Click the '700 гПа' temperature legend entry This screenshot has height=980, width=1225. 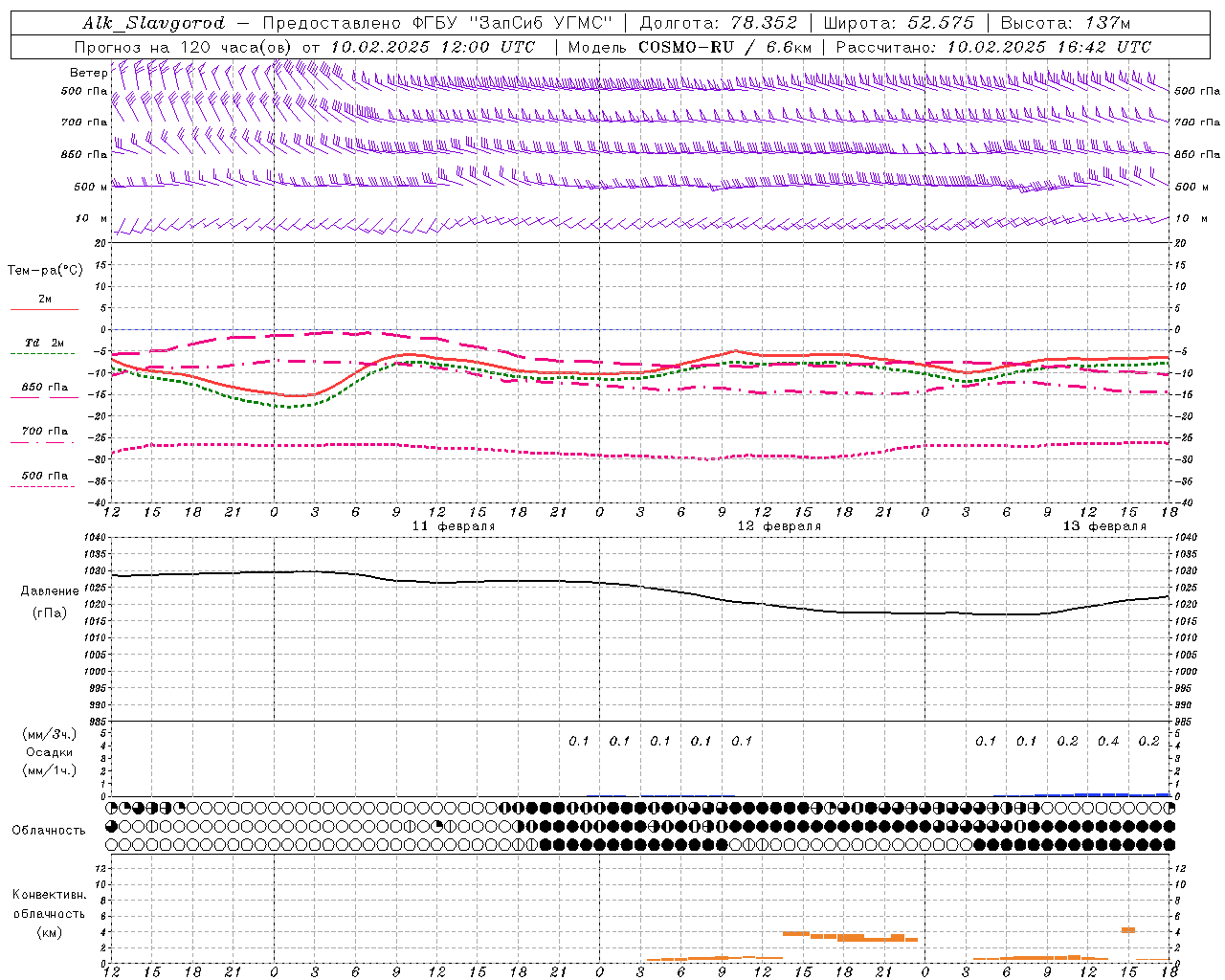45,431
